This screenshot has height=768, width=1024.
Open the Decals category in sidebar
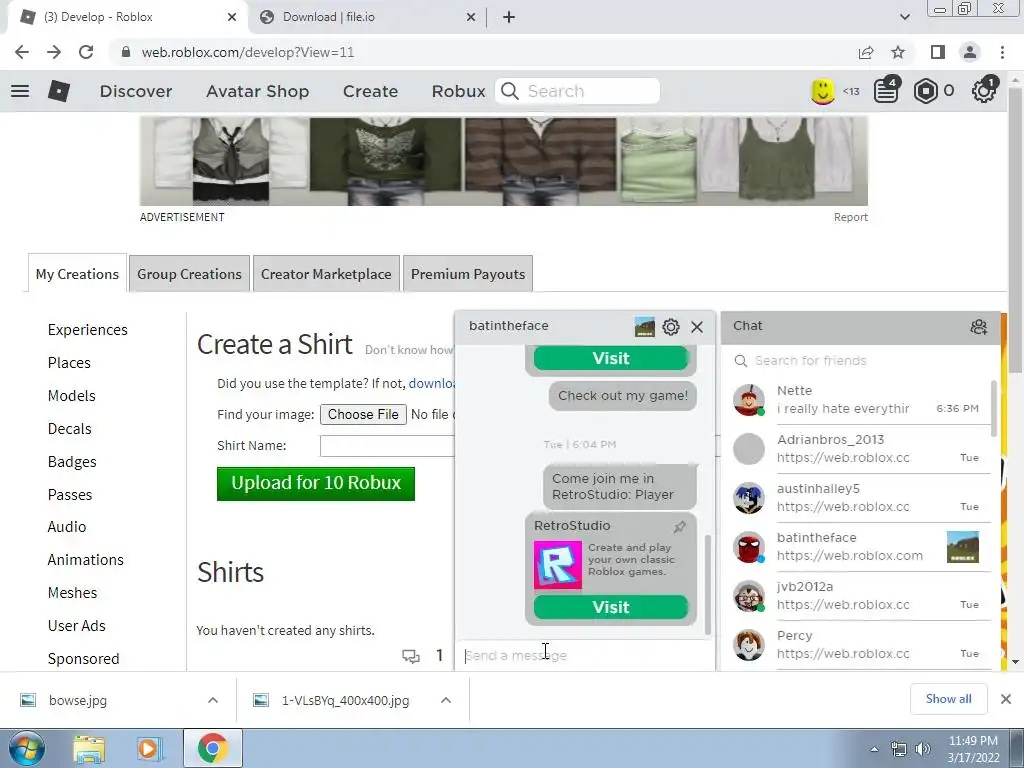point(69,428)
